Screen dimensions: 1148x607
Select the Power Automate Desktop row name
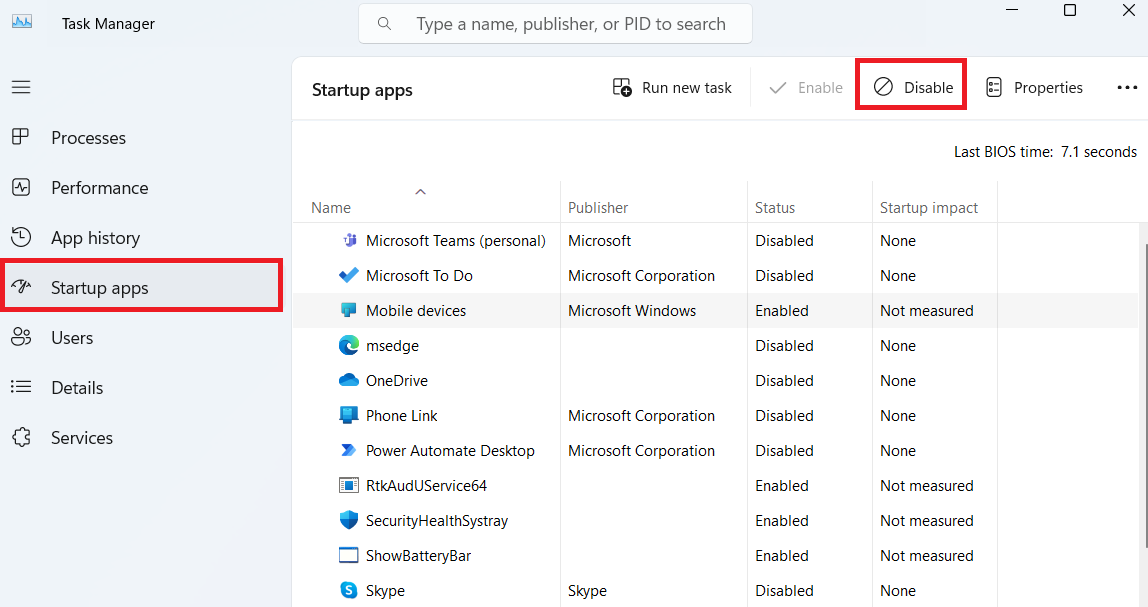pyautogui.click(x=450, y=451)
